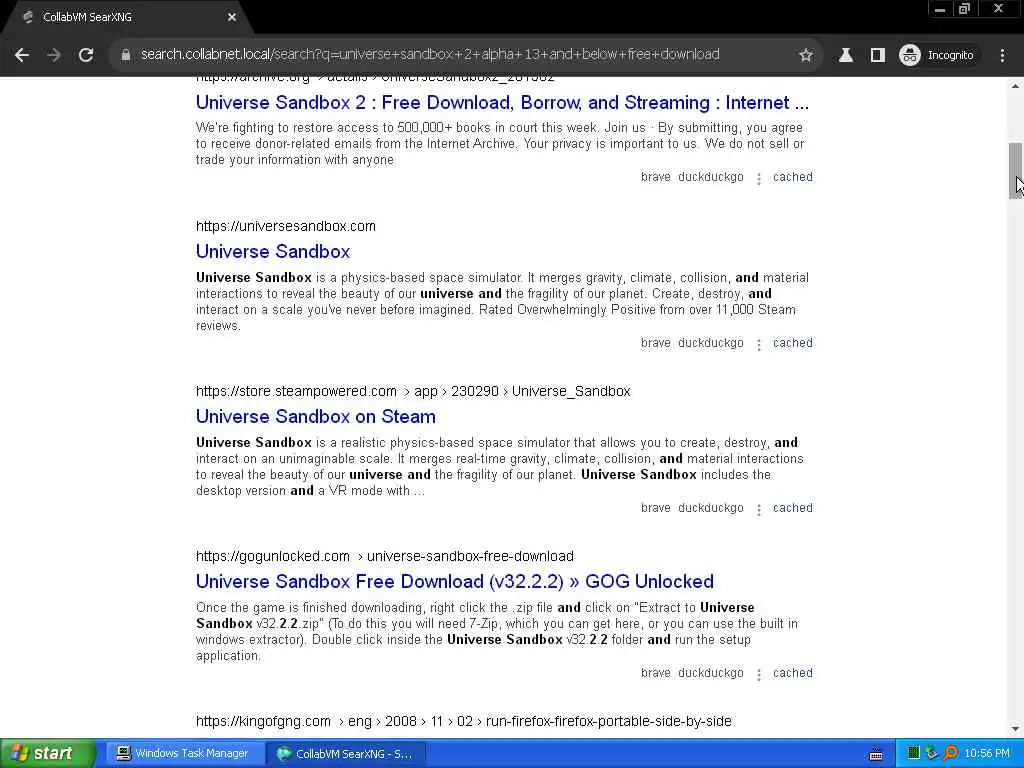The height and width of the screenshot is (768, 1024).
Task: Open options dots beside Internet Archive result engines
Action: tap(758, 178)
